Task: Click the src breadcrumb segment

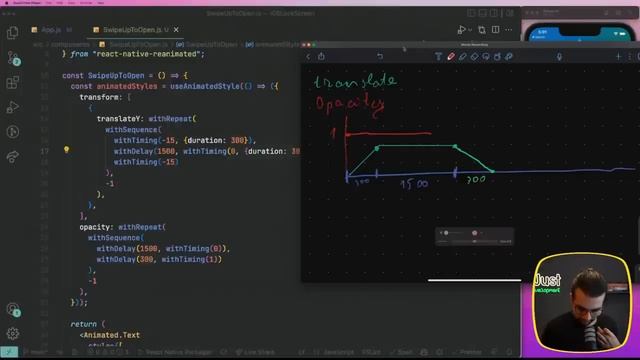Action: pyautogui.click(x=38, y=44)
